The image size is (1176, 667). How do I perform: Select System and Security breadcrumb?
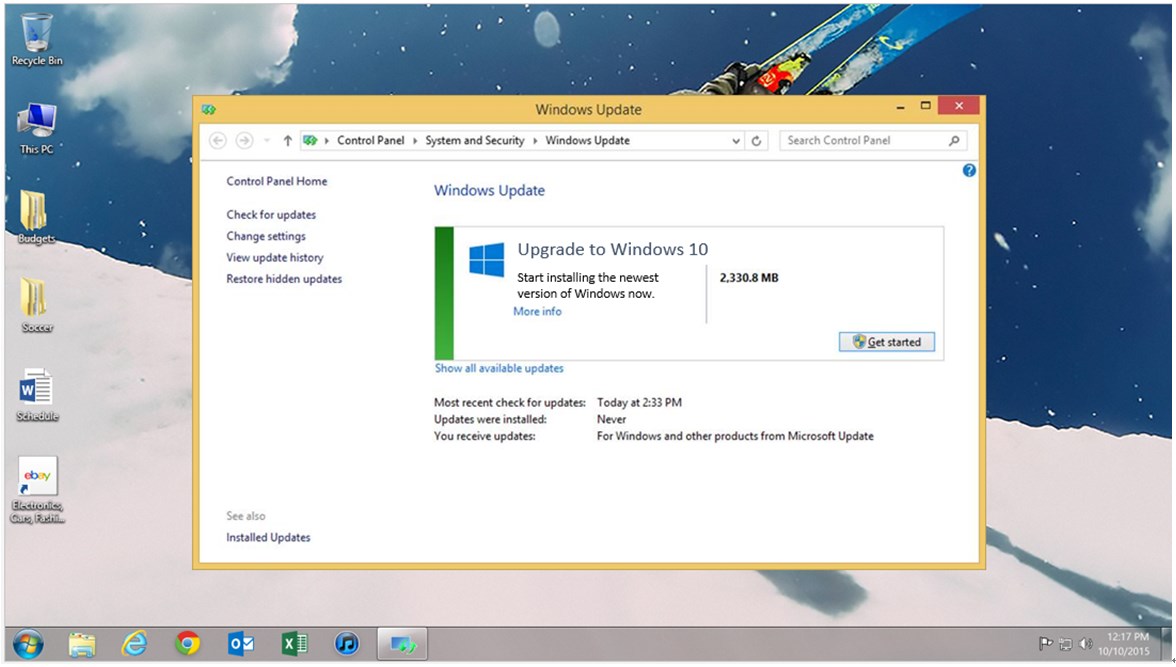pos(475,140)
